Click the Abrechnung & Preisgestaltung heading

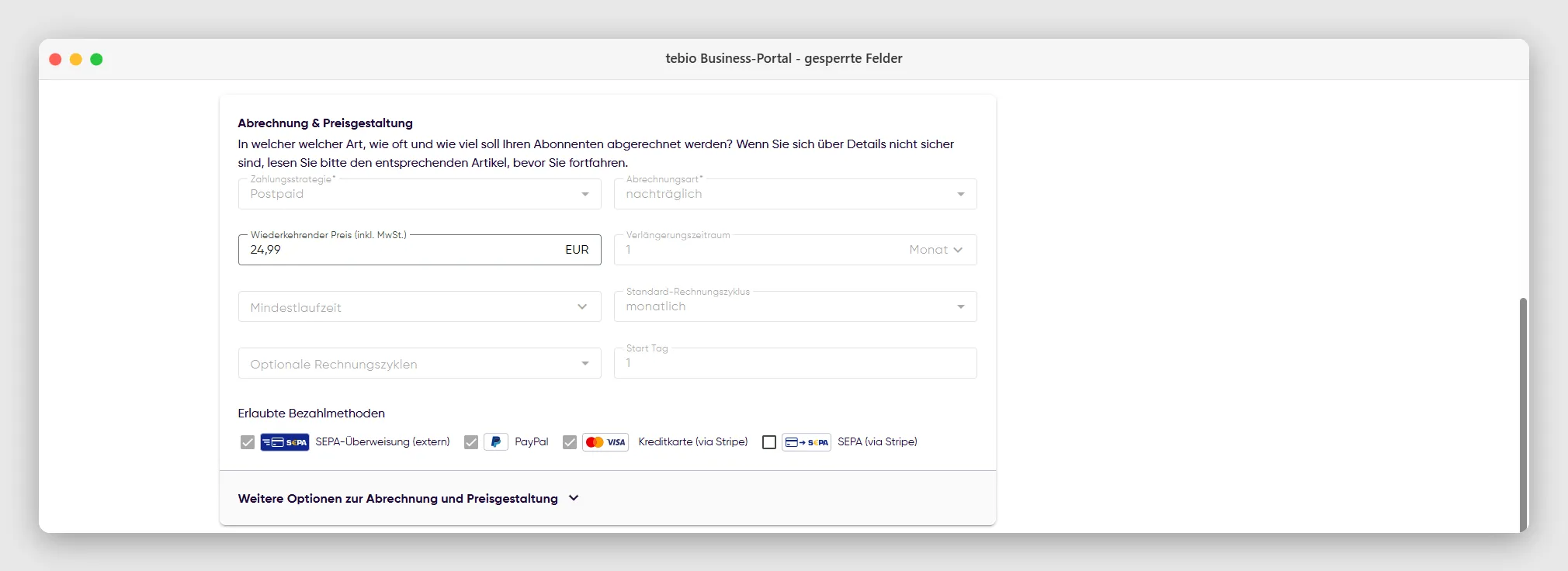coord(325,123)
